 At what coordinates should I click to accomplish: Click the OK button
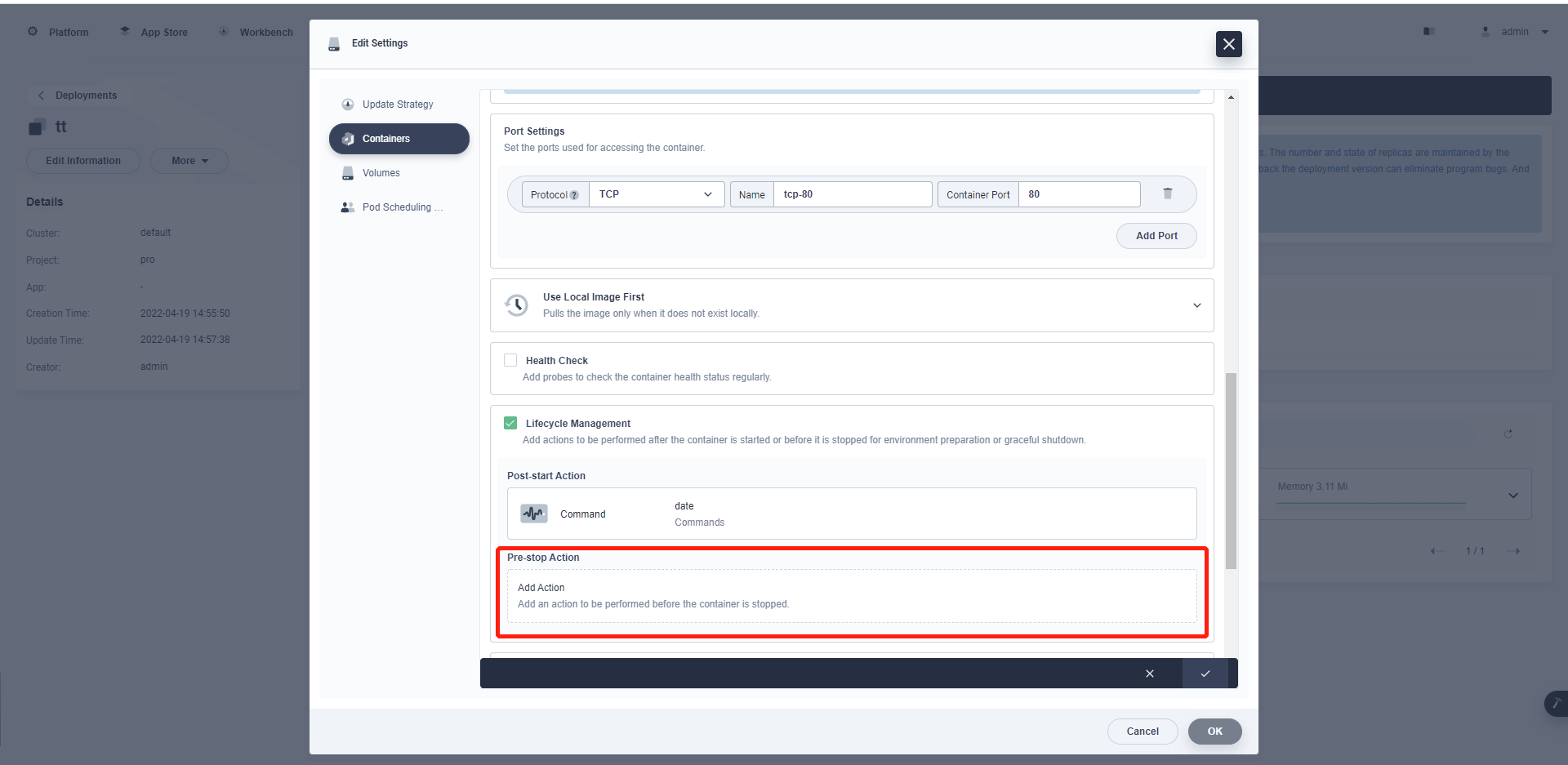pos(1215,732)
